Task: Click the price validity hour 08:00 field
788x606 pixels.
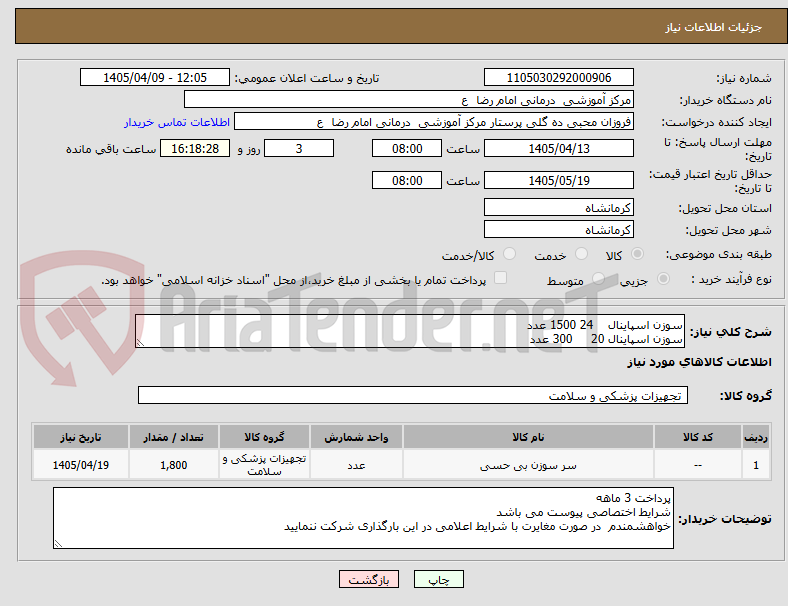Action: click(407, 180)
